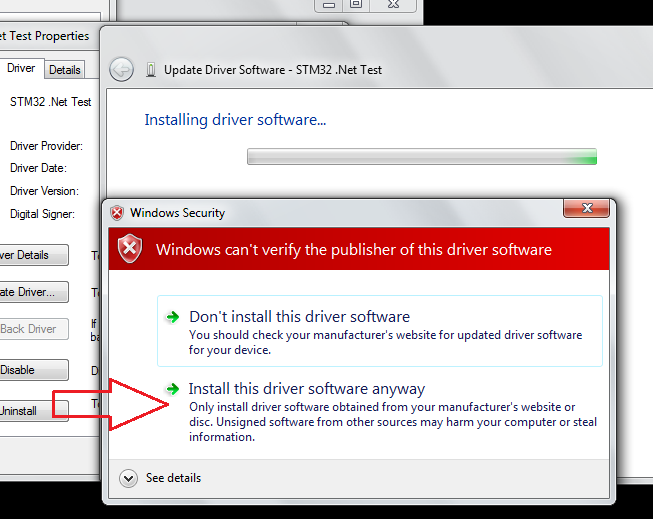The width and height of the screenshot is (653, 519).
Task: Click the Back arrow in Update Driver Software
Action: click(121, 69)
